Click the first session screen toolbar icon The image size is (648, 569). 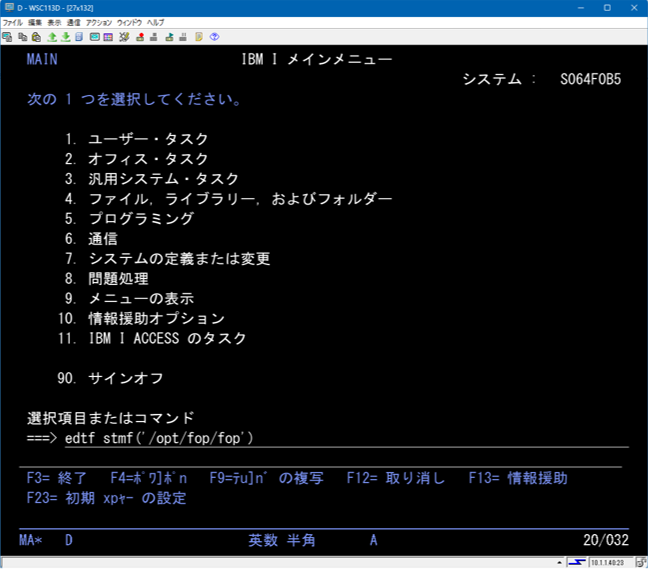click(7, 37)
